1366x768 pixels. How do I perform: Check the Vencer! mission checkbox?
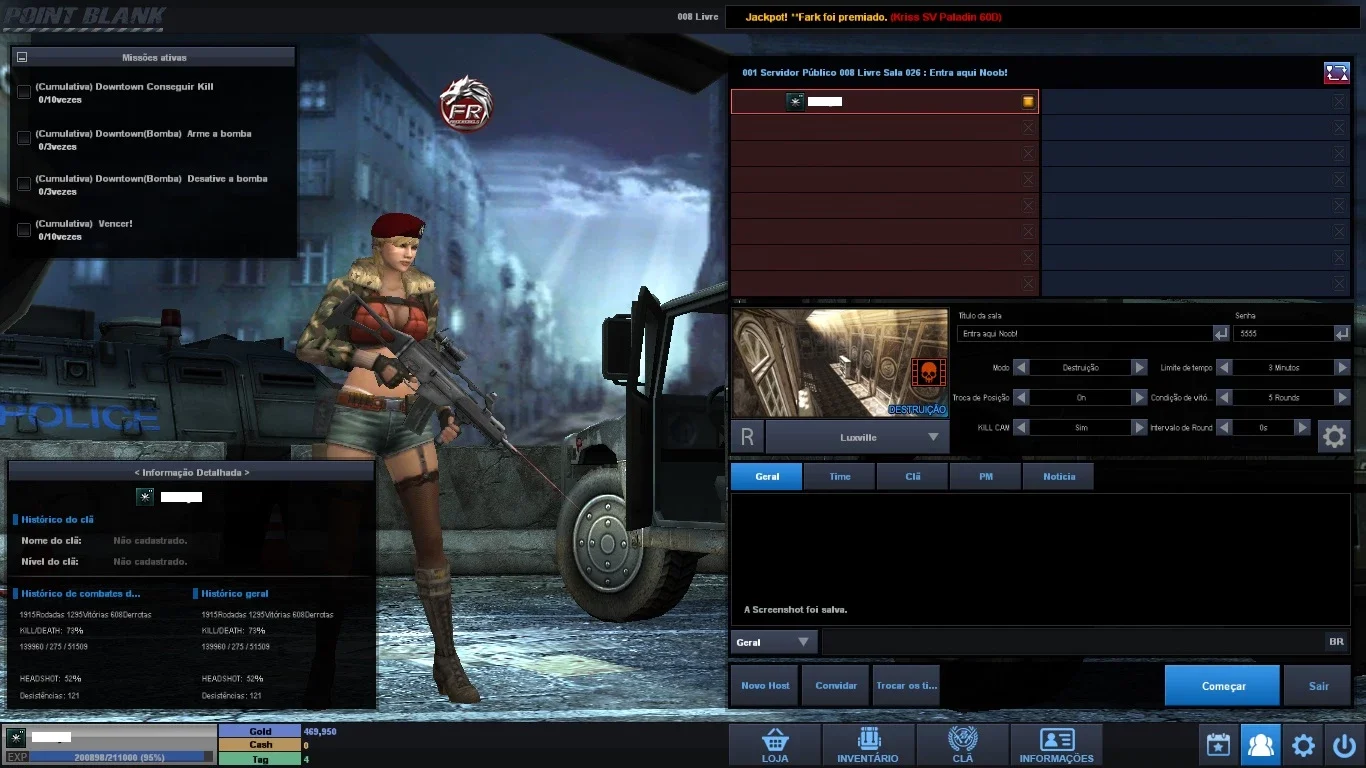(x=24, y=230)
